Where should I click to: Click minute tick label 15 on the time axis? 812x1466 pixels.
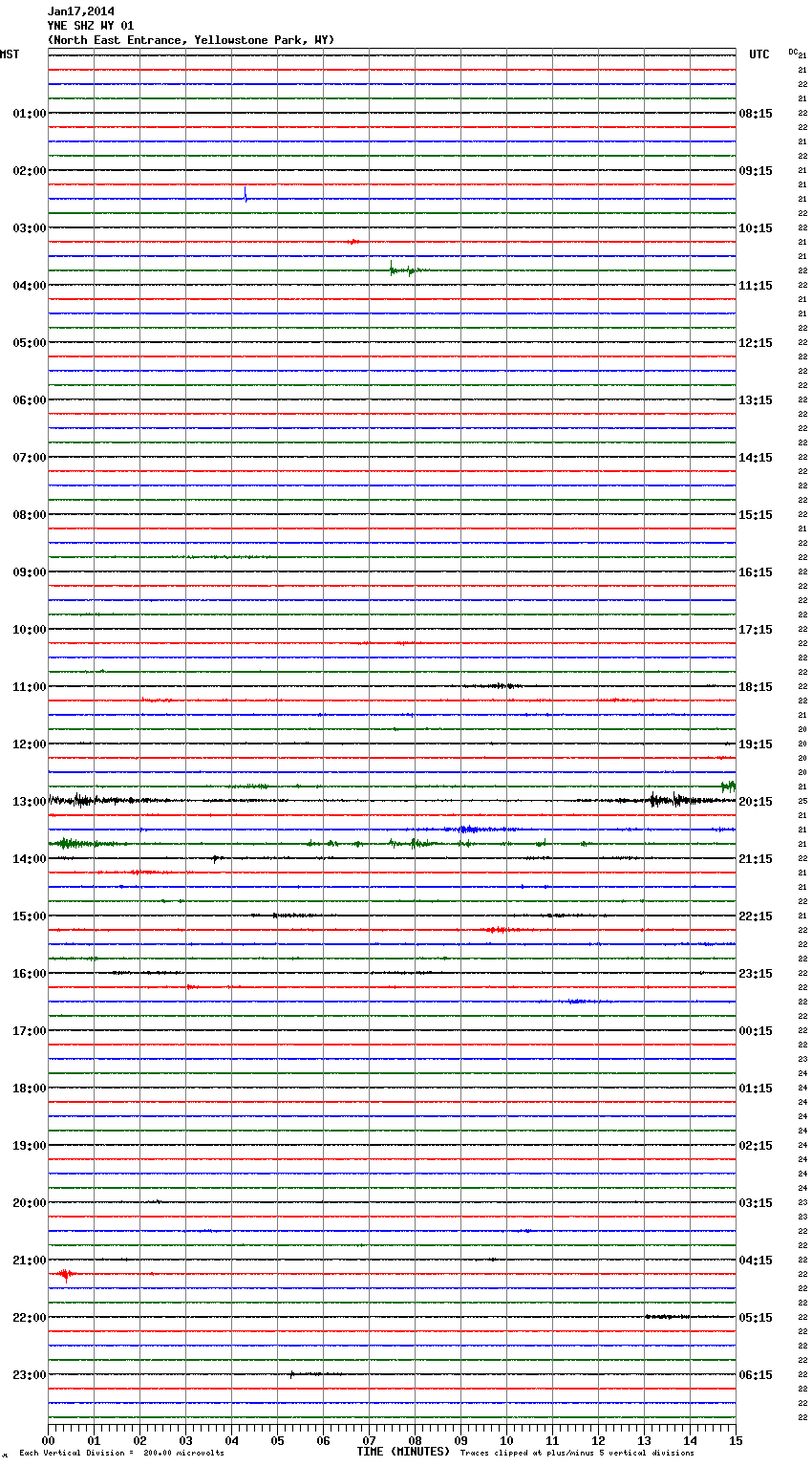[736, 1440]
